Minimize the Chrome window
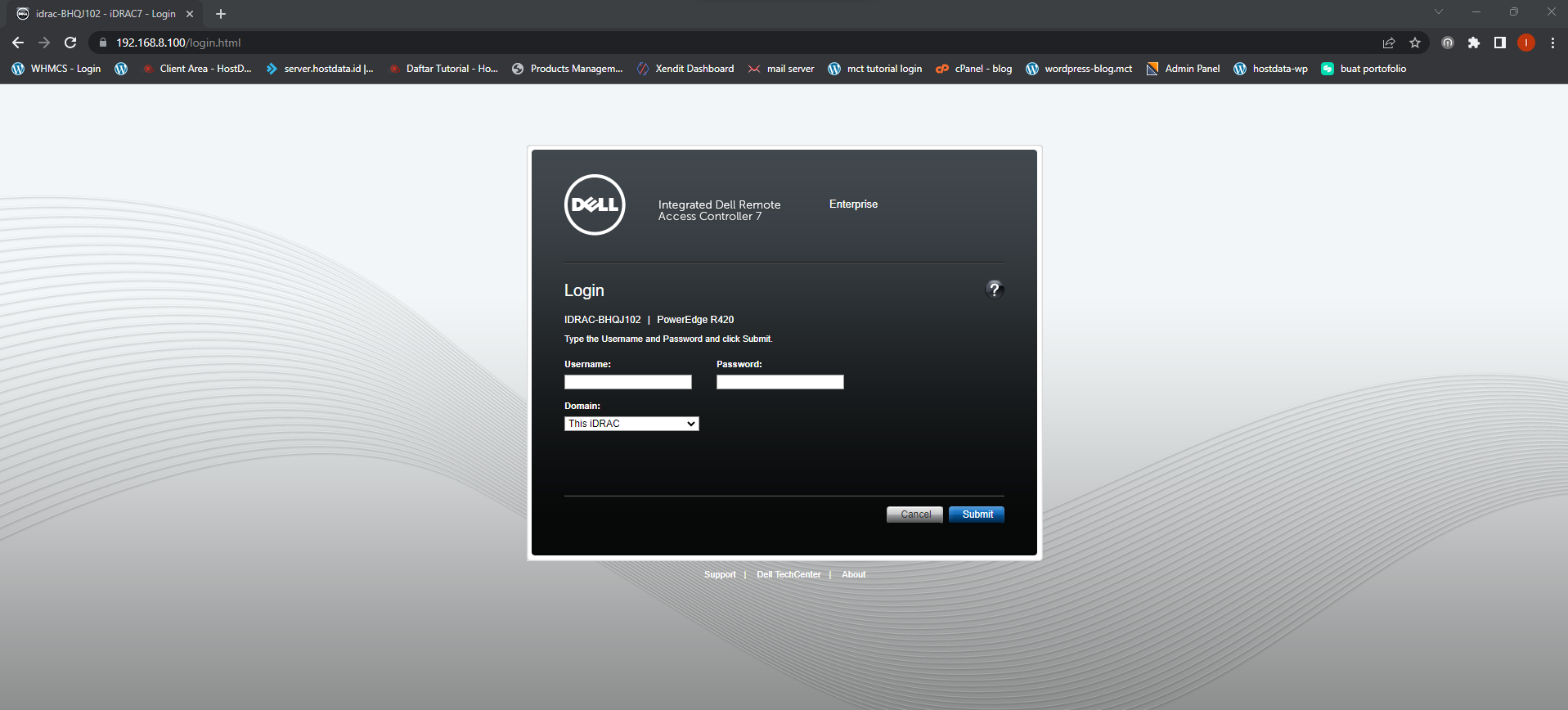Image resolution: width=1568 pixels, height=710 pixels. tap(1476, 11)
